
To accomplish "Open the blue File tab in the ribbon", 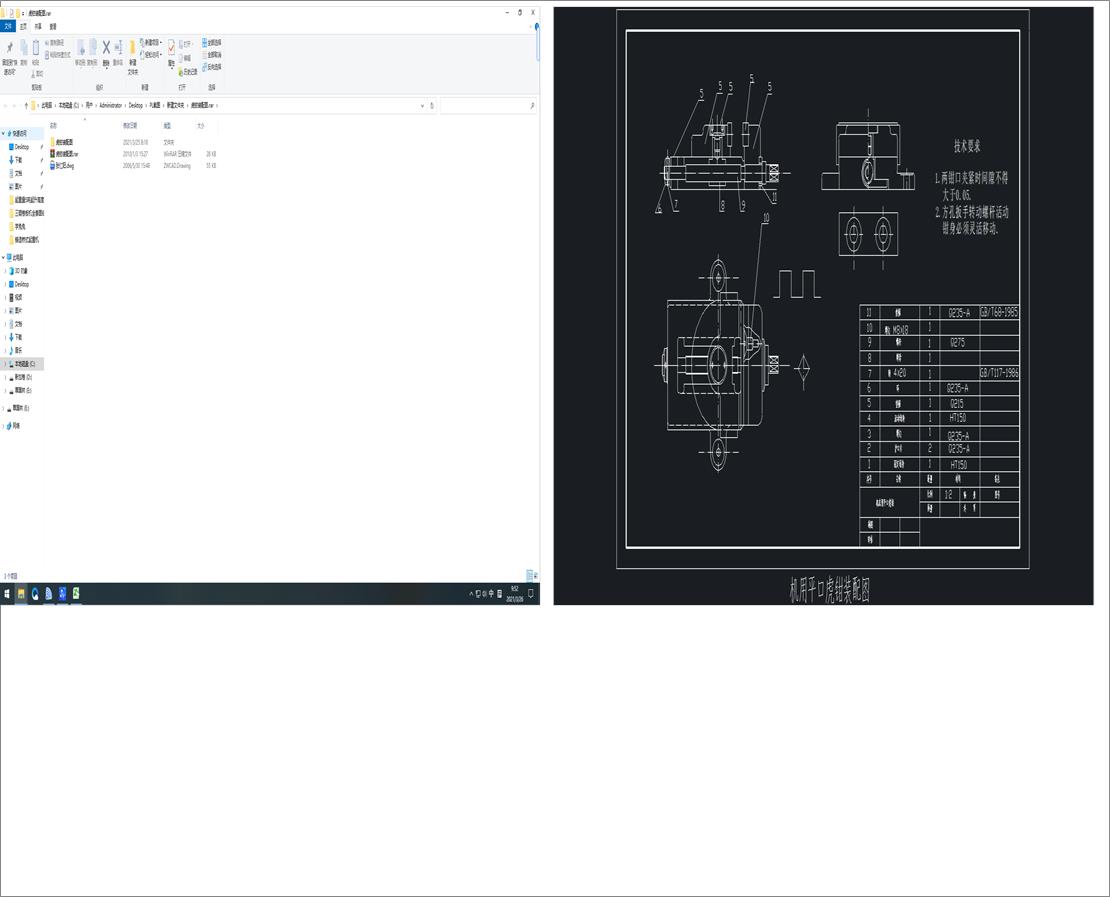I will (8, 26).
